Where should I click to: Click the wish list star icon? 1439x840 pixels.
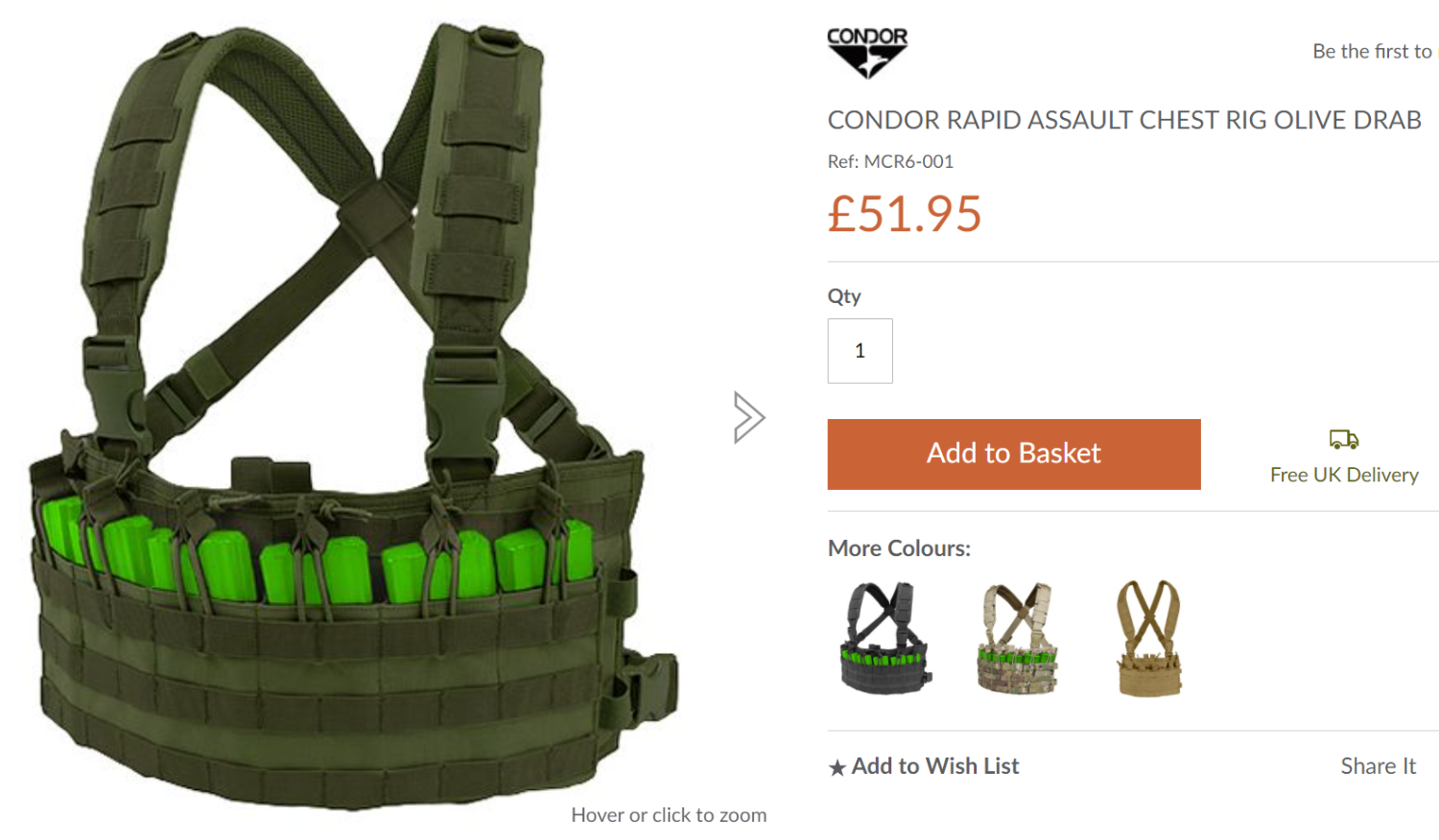coord(837,767)
